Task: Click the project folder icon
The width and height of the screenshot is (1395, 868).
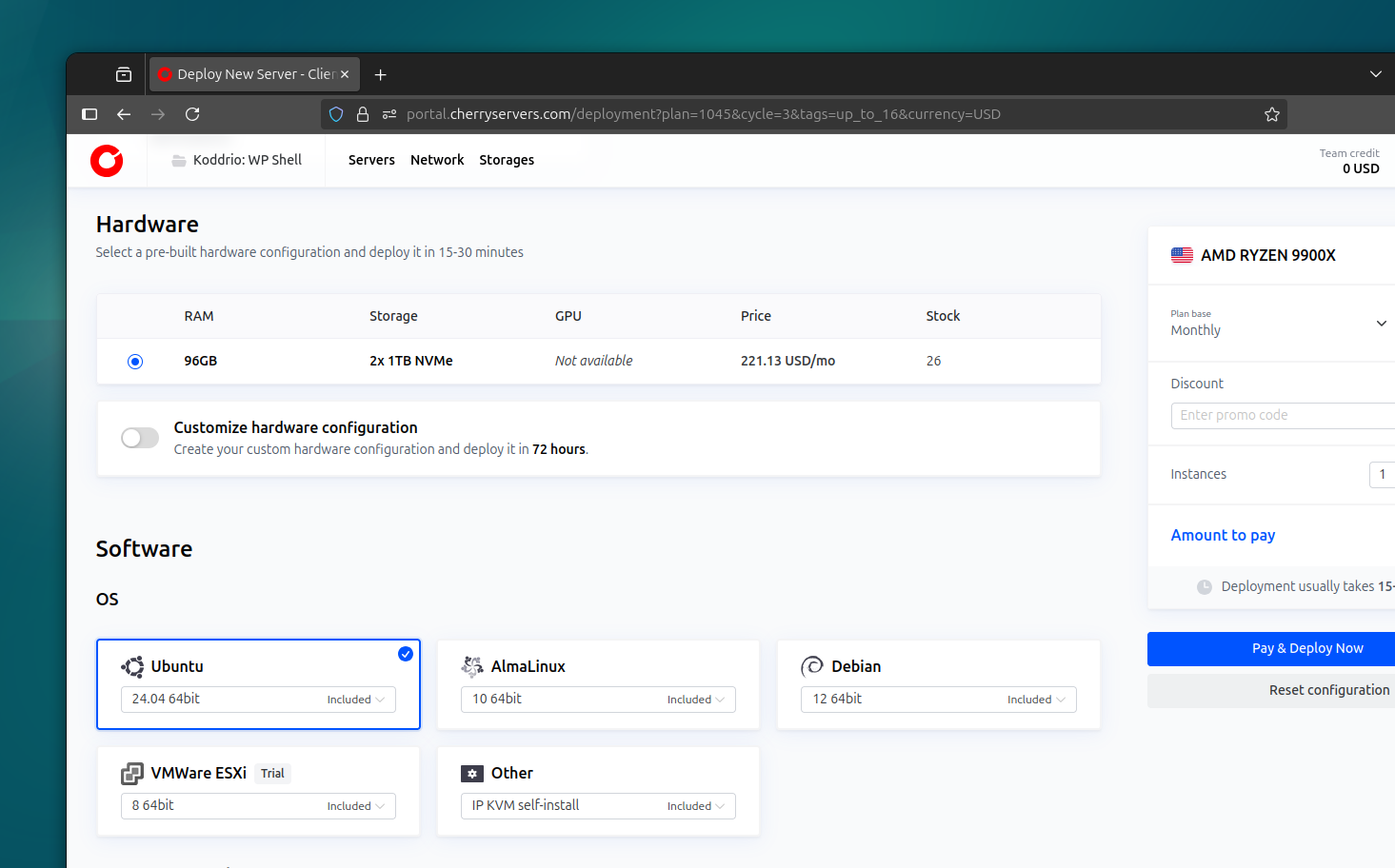Action: [179, 161]
